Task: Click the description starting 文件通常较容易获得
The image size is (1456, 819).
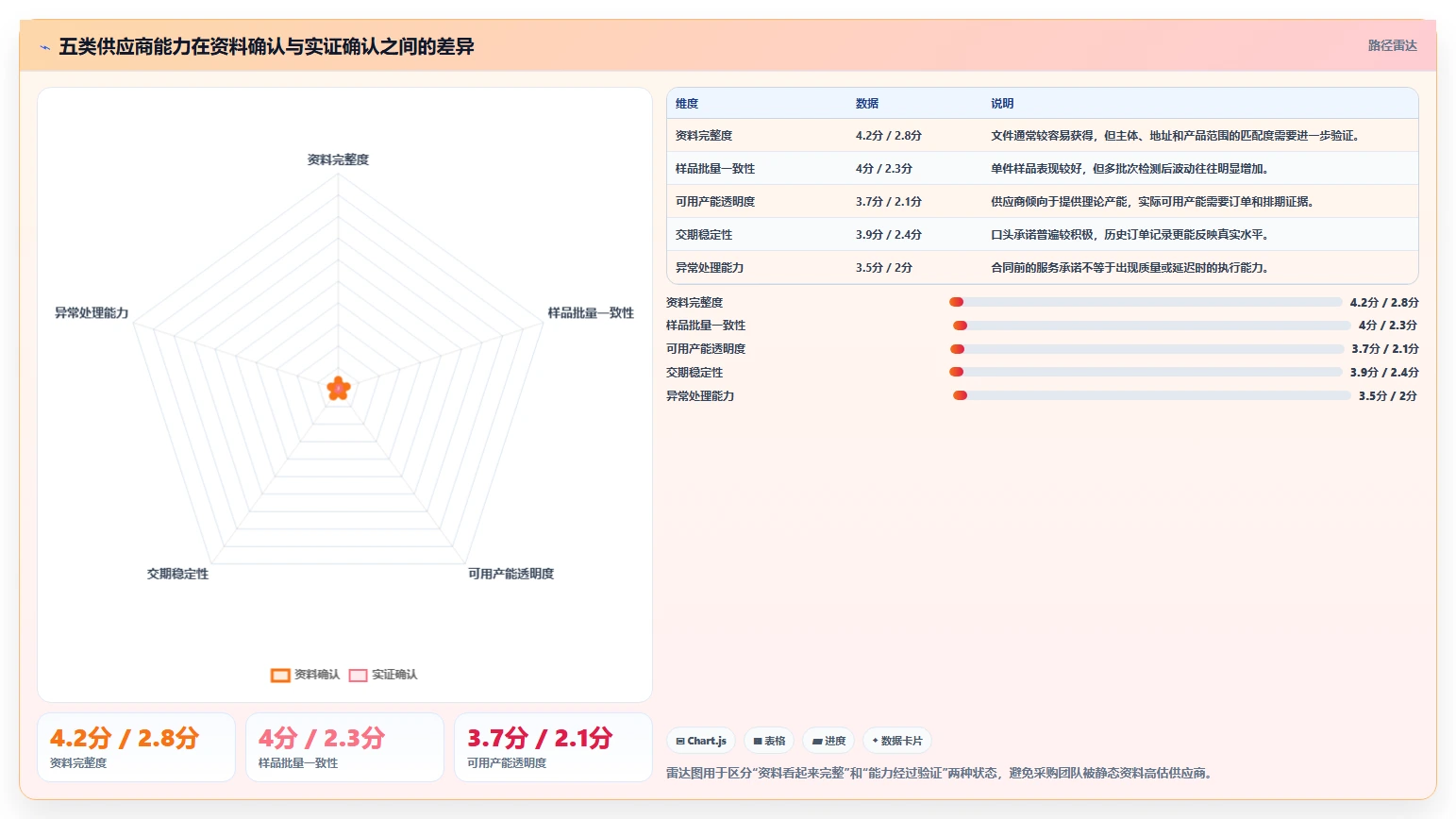Action: [x=1177, y=136]
